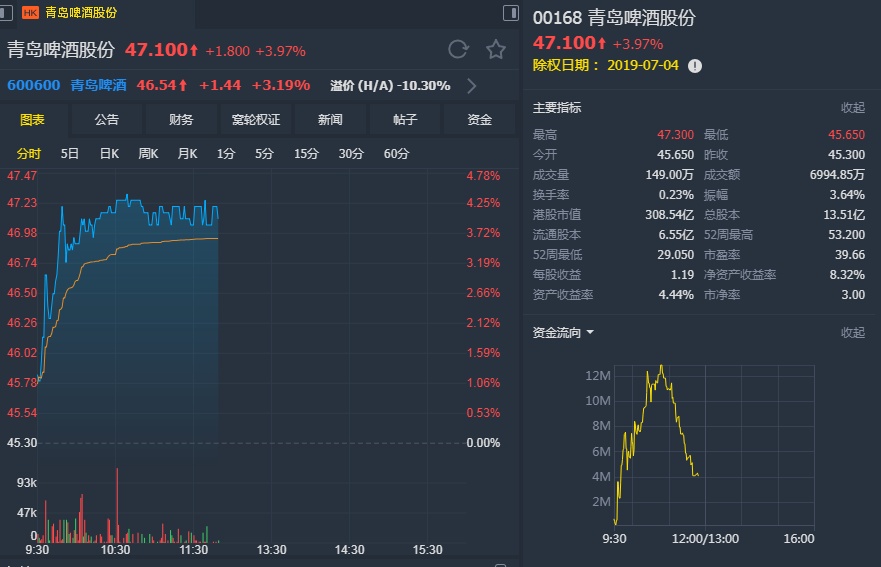Add stock to favorites with star icon
Viewport: 881px width, 567px height.
(x=496, y=50)
